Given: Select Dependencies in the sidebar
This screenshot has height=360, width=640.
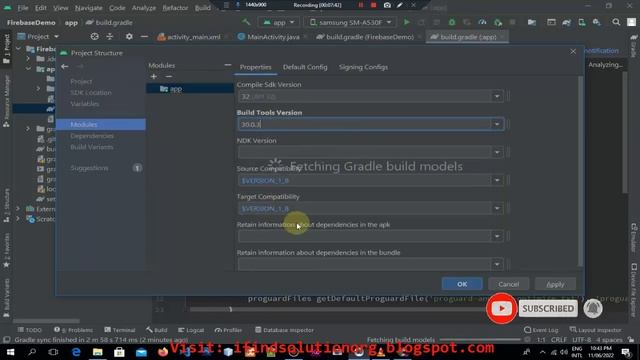Looking at the screenshot, I should click(x=92, y=136).
